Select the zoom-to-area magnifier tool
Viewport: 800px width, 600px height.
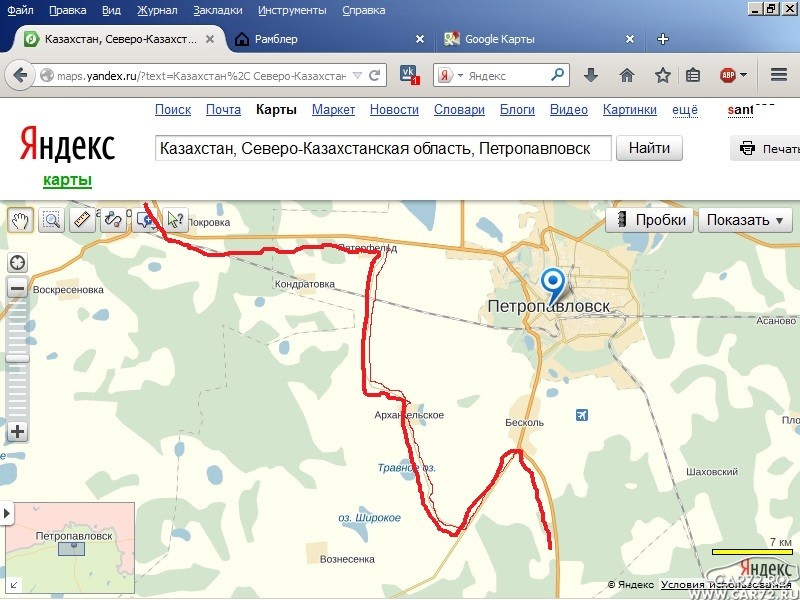click(51, 220)
